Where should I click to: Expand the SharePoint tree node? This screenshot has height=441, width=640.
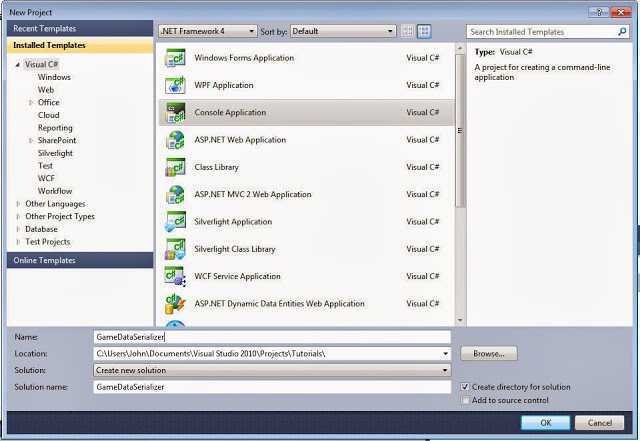coord(31,140)
